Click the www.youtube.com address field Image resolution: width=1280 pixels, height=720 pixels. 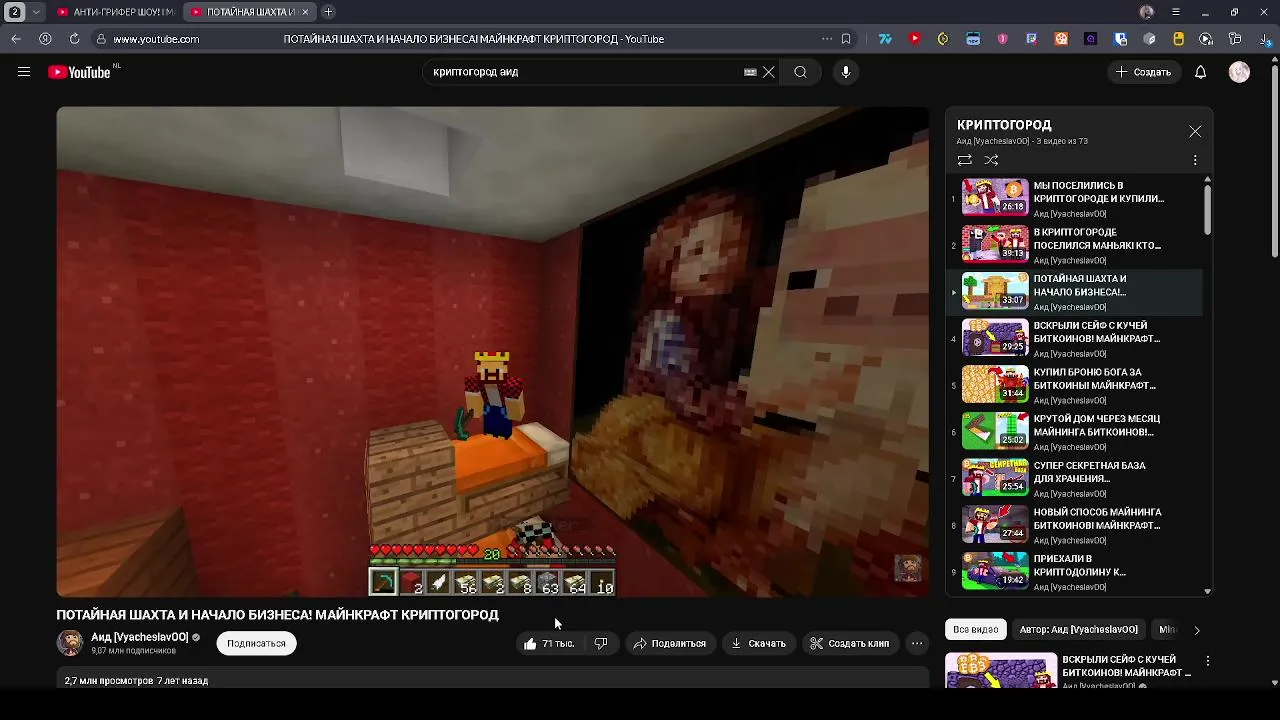click(156, 39)
